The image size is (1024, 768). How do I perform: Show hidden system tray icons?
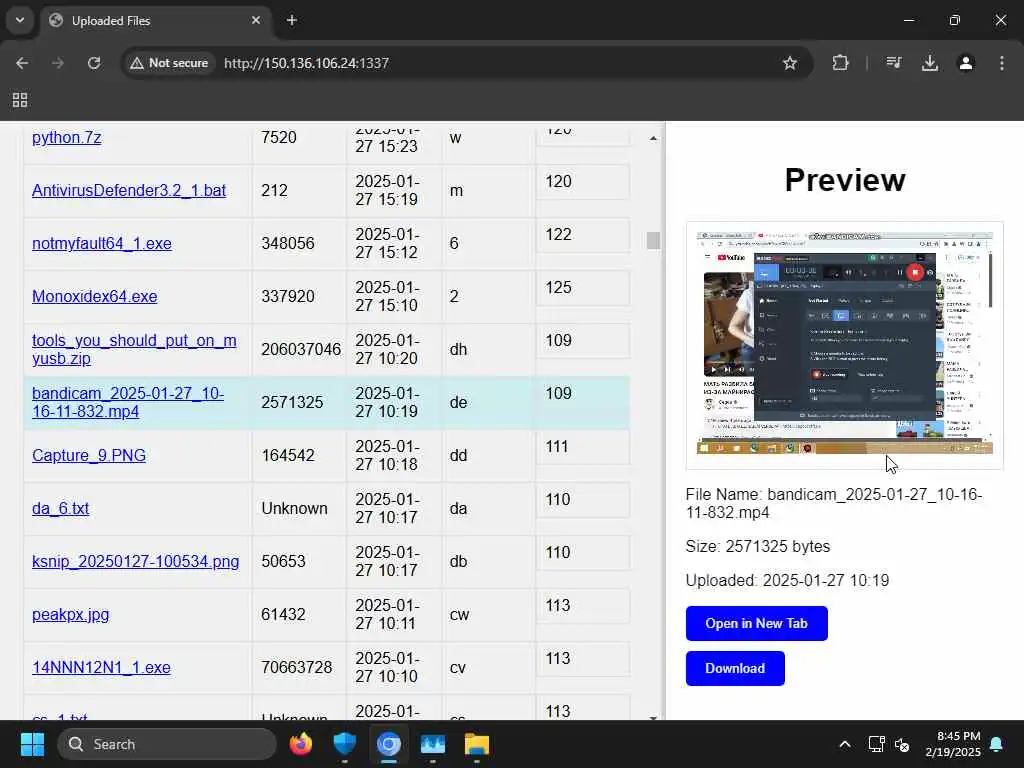(x=844, y=744)
